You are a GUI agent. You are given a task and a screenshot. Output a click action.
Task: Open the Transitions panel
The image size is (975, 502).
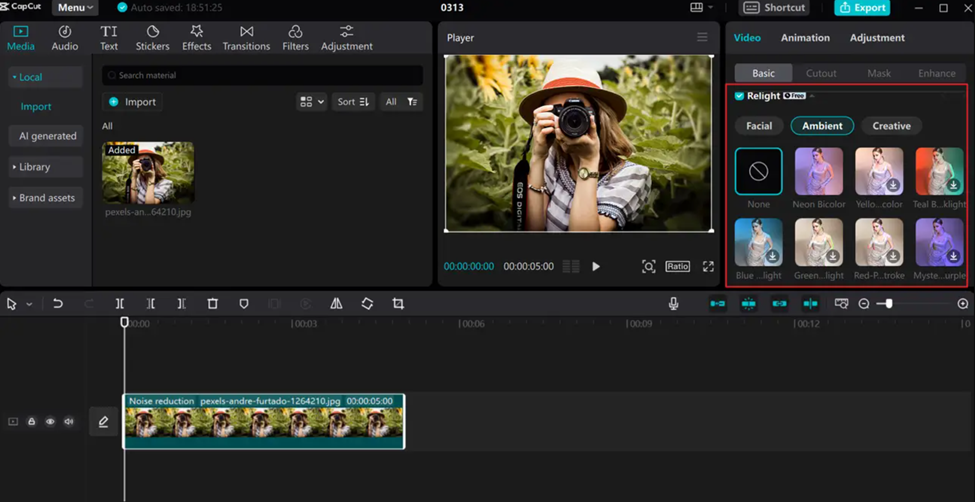246,37
